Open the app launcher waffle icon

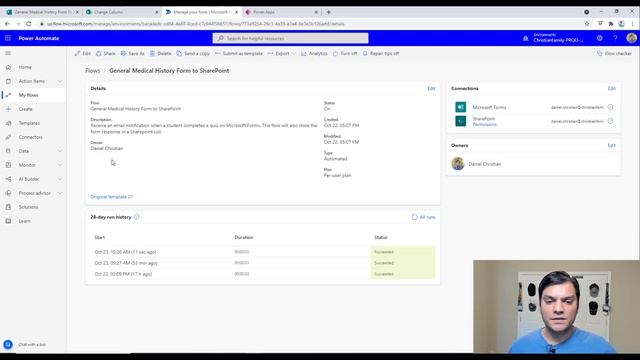pos(8,38)
